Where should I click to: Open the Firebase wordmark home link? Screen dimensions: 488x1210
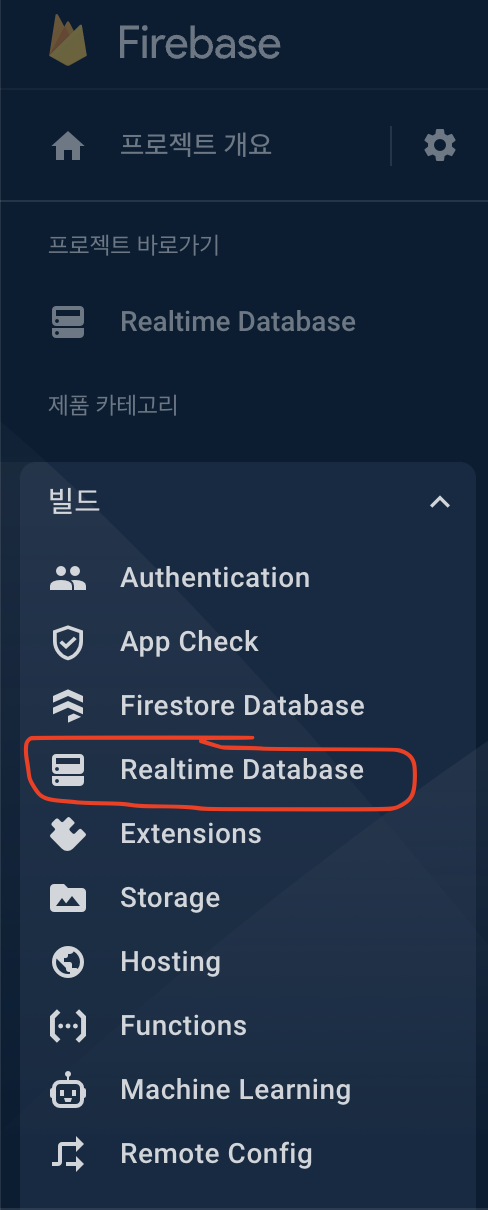(x=199, y=43)
